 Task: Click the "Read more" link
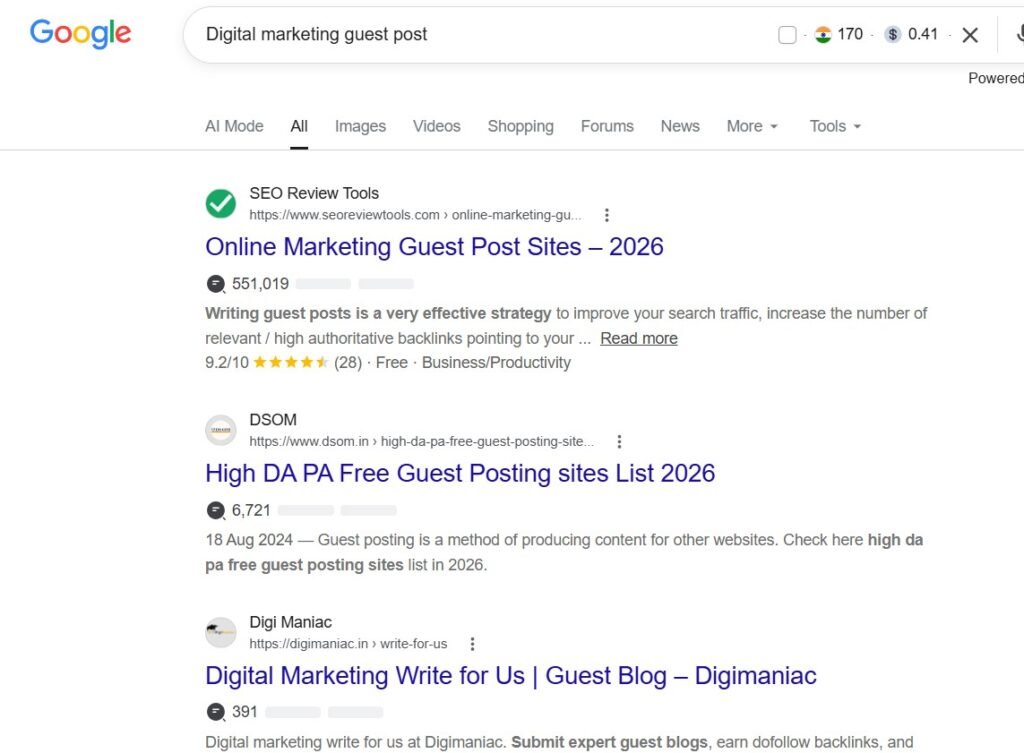tap(639, 338)
